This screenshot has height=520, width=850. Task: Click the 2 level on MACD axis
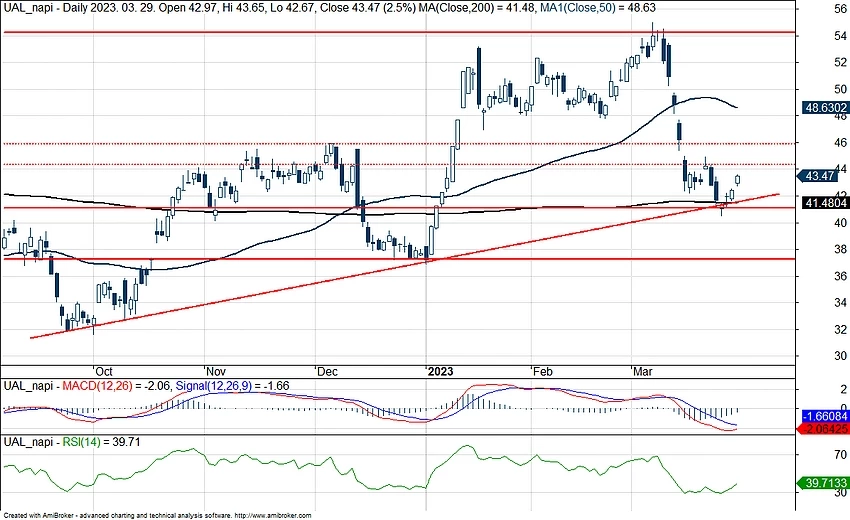[843, 389]
